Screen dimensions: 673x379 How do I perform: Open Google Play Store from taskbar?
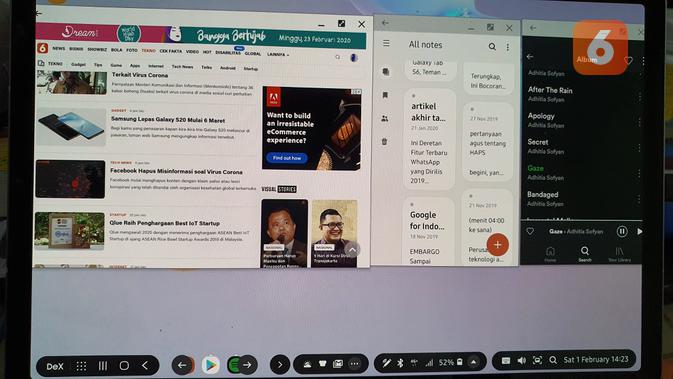(210, 365)
